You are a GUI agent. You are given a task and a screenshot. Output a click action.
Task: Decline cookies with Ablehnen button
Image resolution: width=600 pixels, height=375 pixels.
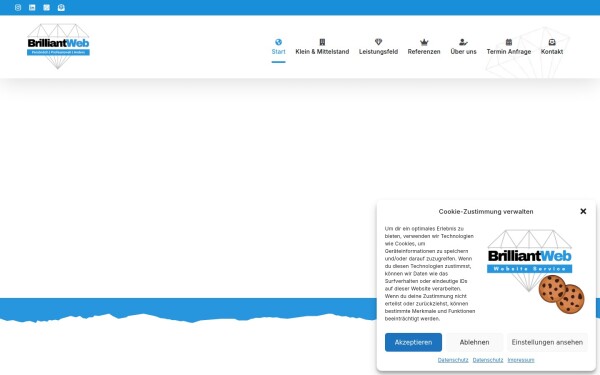pyautogui.click(x=474, y=342)
